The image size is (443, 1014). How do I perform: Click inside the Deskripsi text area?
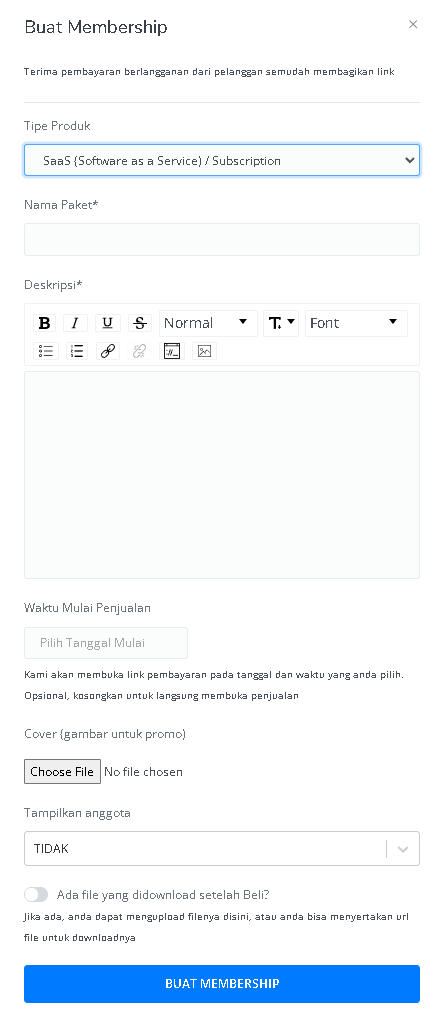point(222,475)
